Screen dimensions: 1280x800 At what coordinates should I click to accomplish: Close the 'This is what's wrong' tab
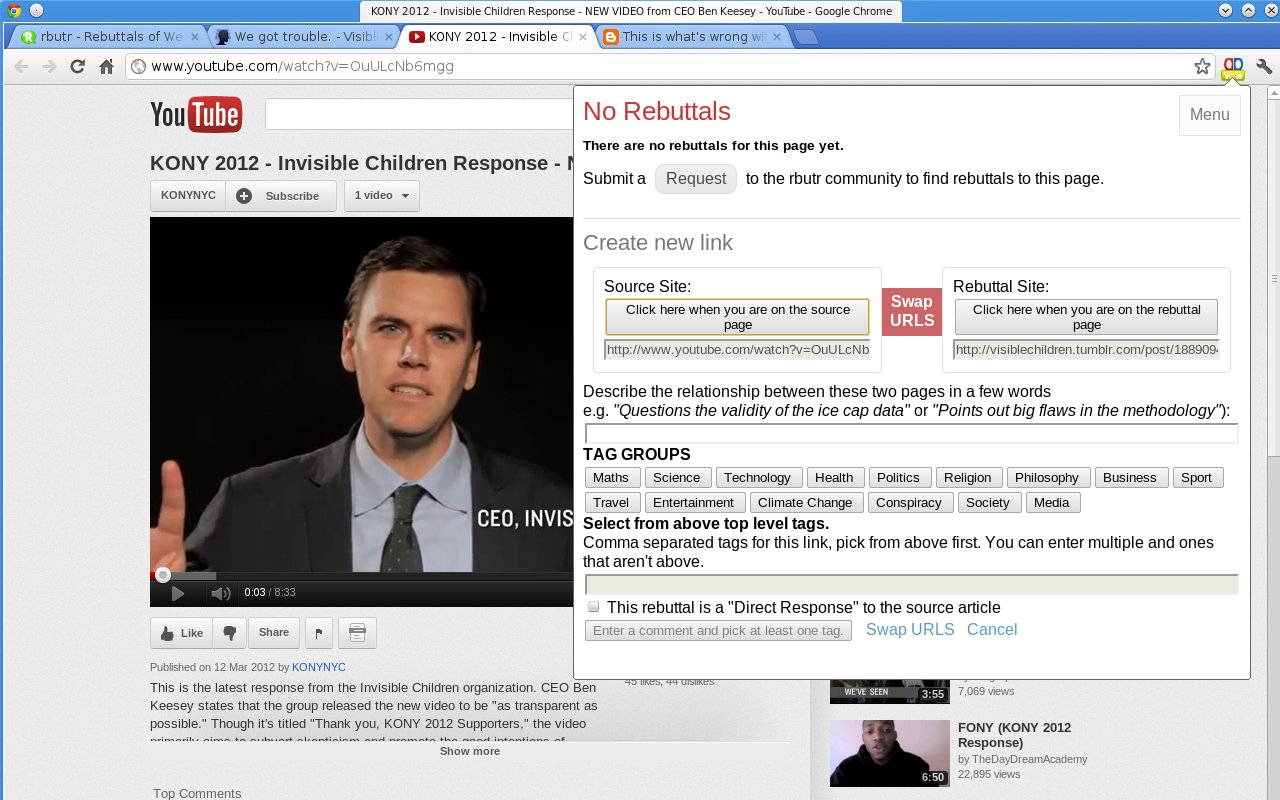point(776,37)
